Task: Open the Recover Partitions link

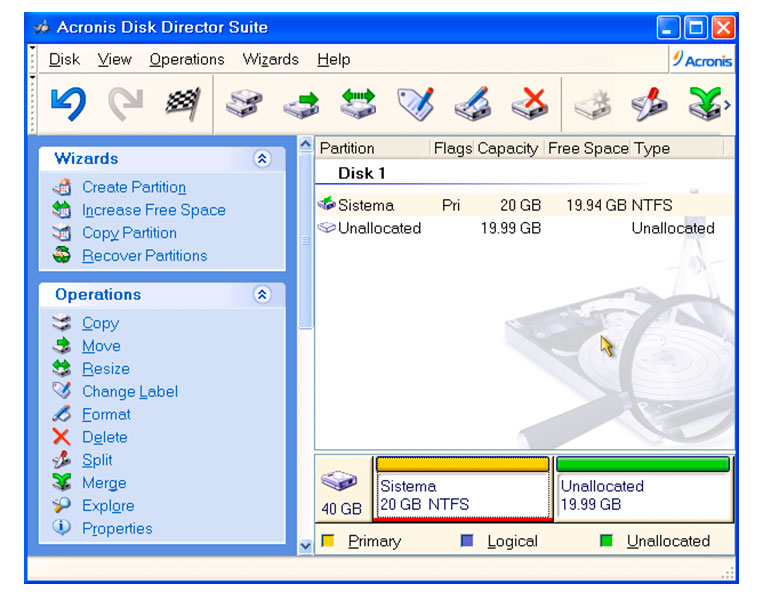Action: tap(144, 255)
